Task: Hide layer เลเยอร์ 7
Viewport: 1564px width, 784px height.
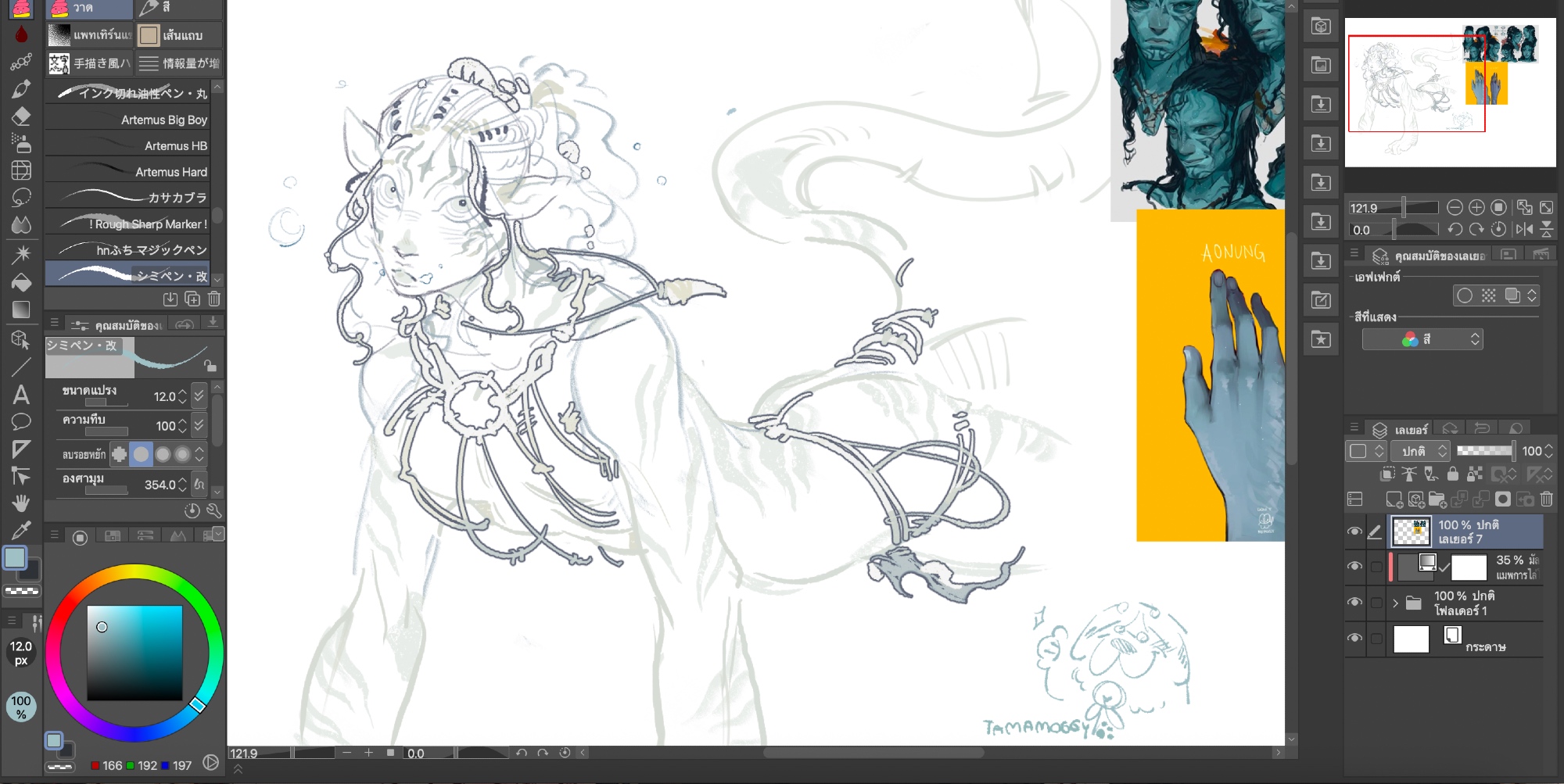Action: coord(1354,532)
